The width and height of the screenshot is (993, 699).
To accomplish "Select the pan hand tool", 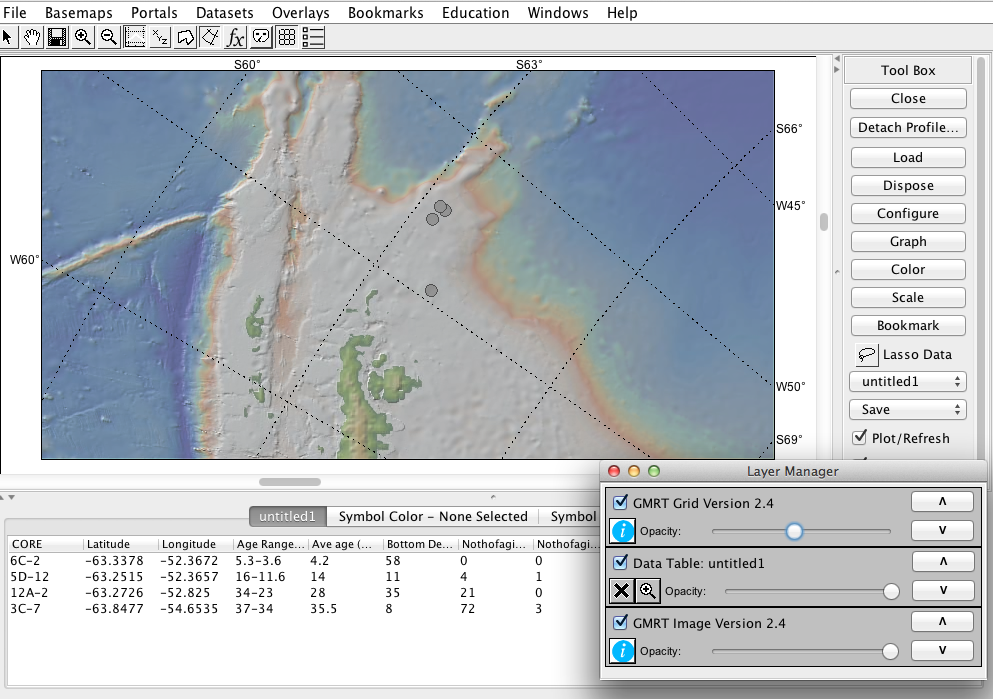I will point(32,38).
